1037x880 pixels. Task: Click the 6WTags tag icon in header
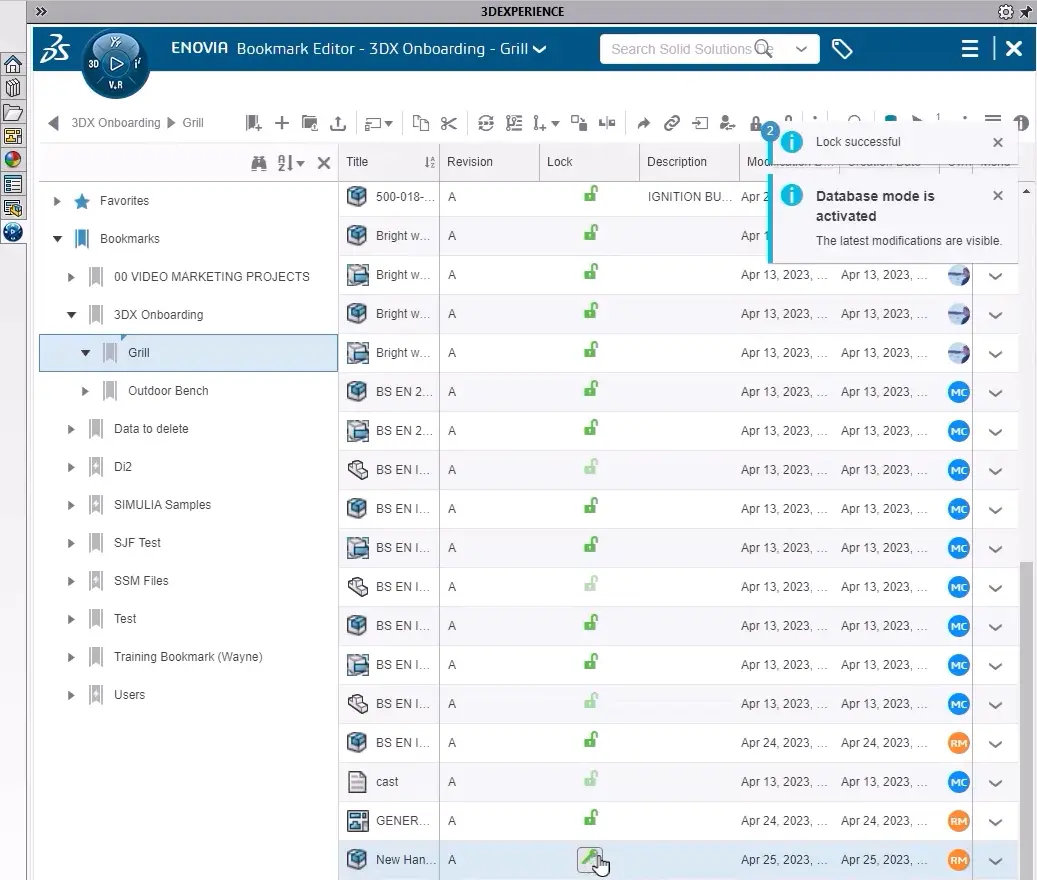coord(841,49)
